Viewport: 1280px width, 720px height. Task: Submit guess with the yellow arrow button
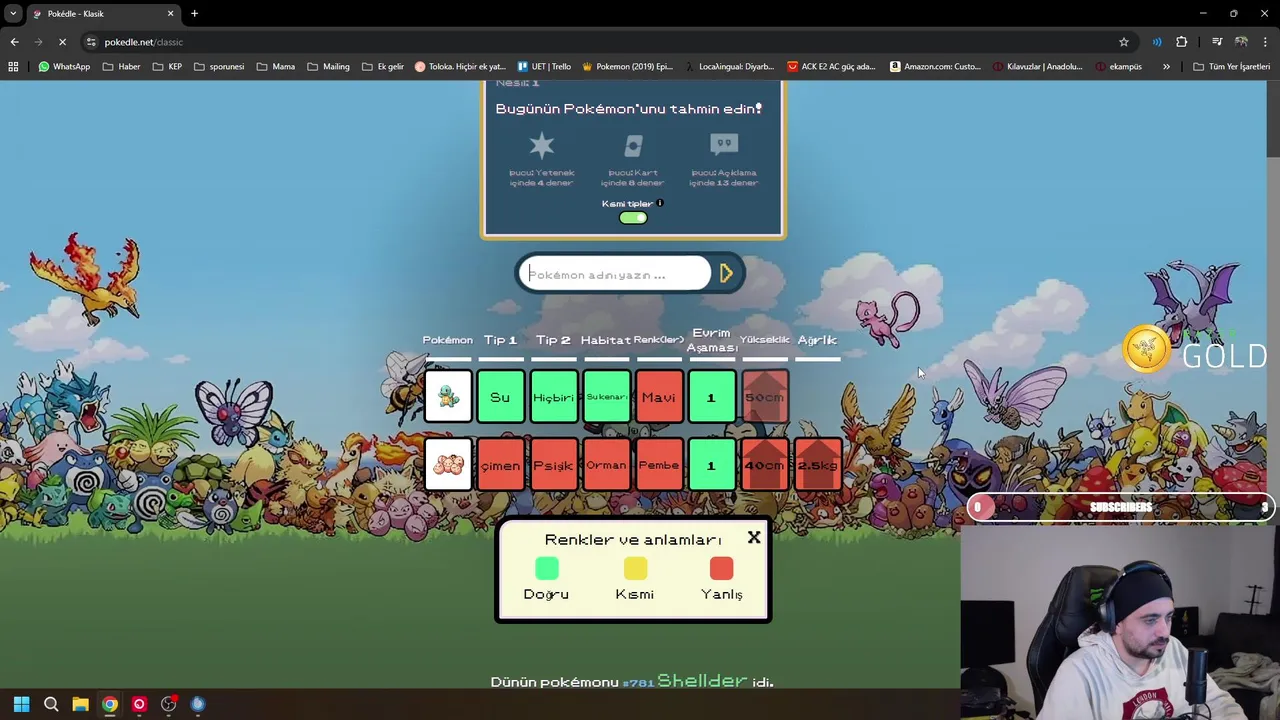[727, 273]
